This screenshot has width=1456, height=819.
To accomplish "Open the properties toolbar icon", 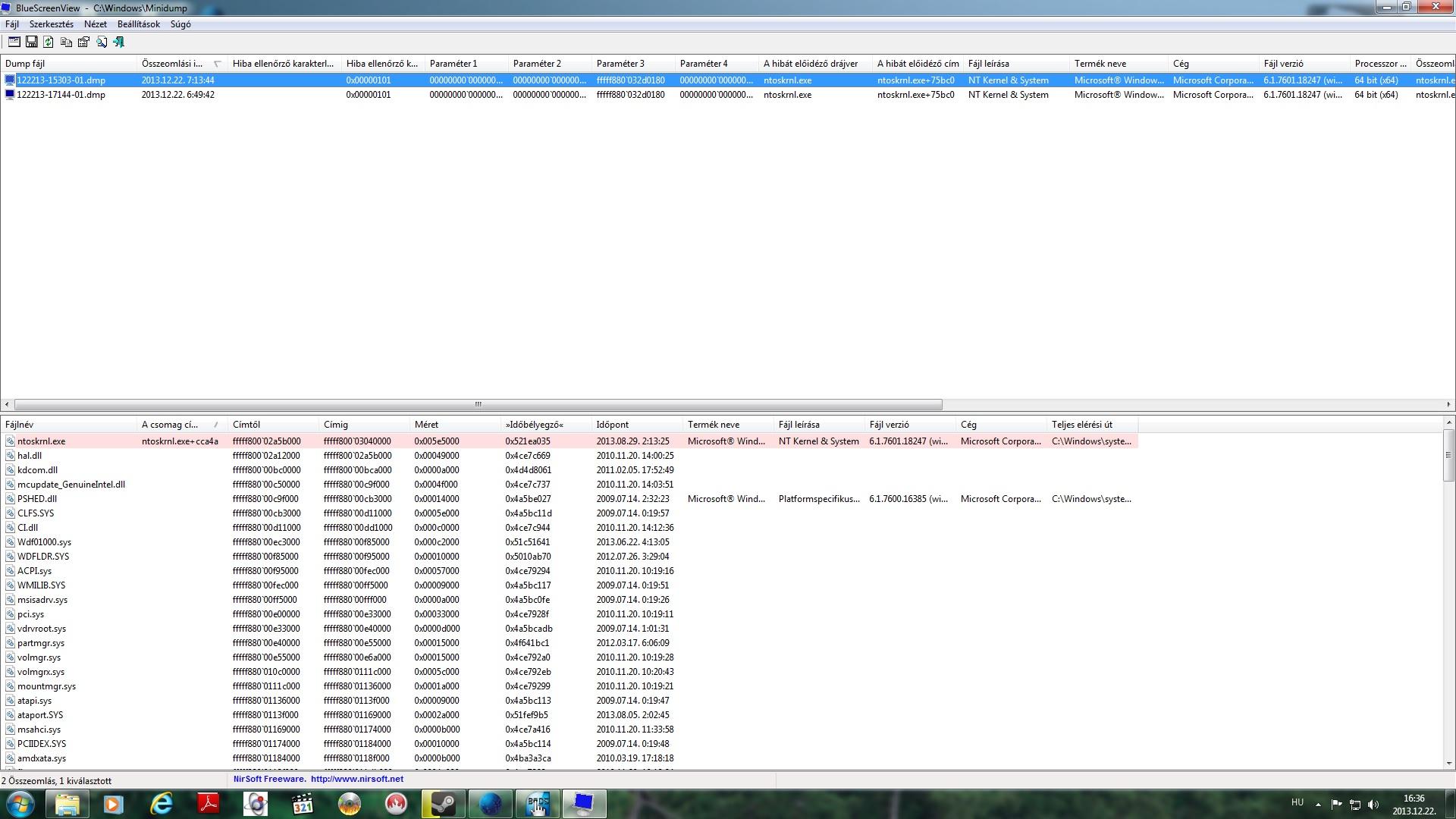I will click(84, 42).
